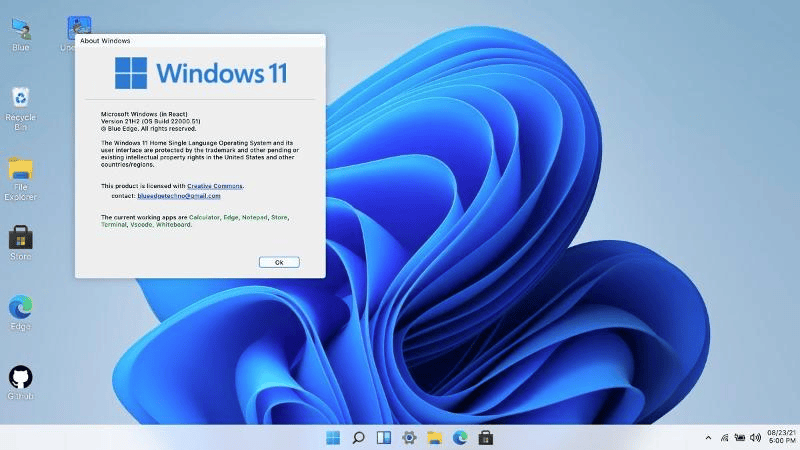Select the Store desktop shortcut
The height and width of the screenshot is (450, 800).
(x=20, y=238)
